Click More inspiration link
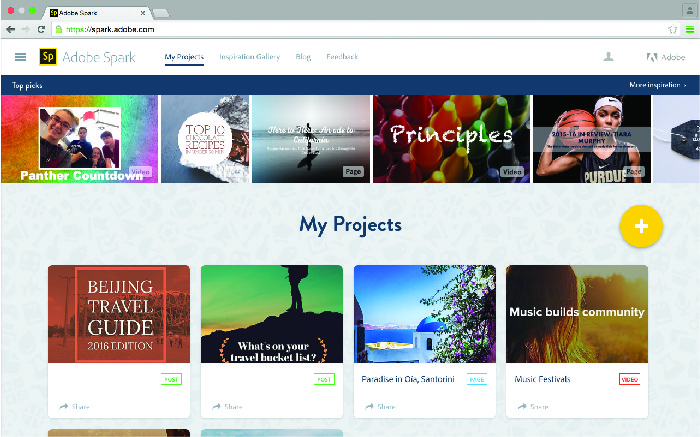700x437 pixels. pyautogui.click(x=658, y=85)
